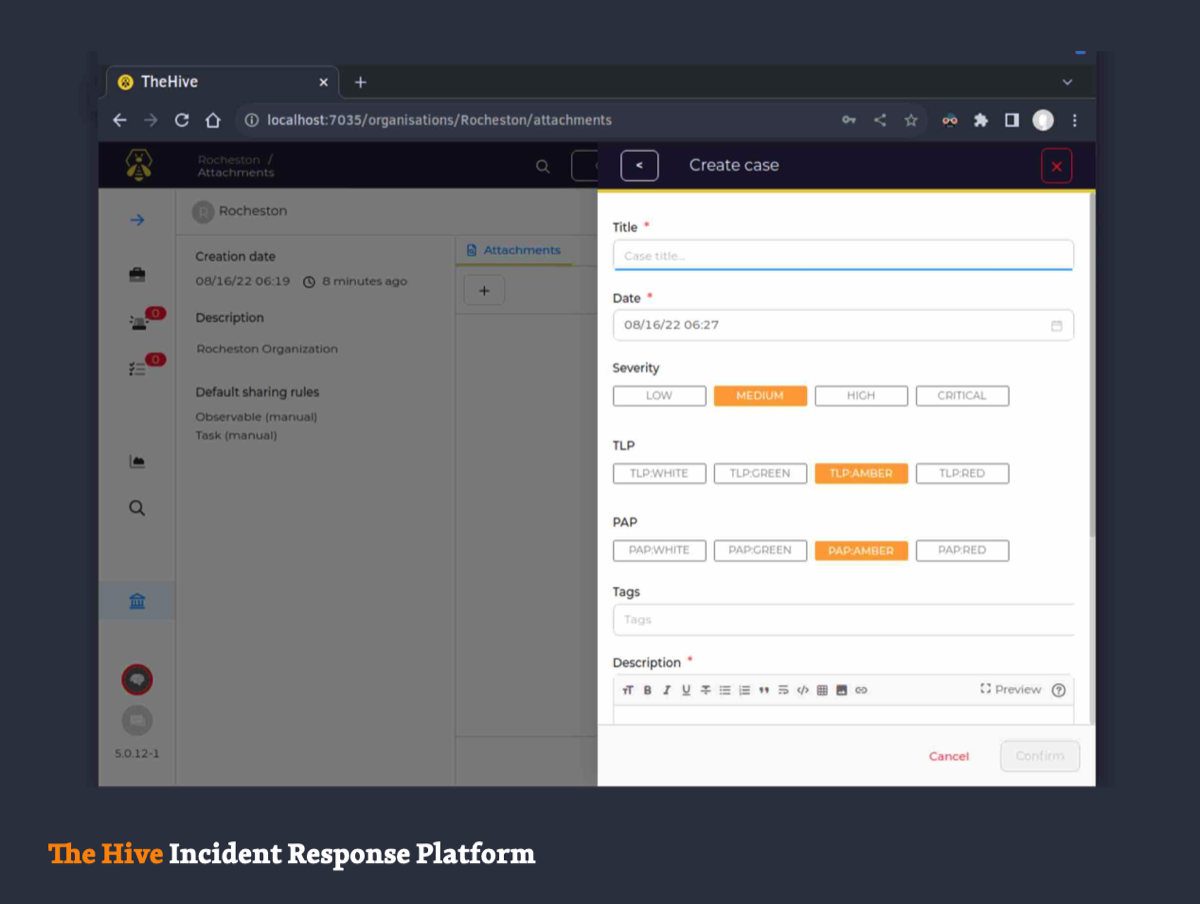Open the tasks checklist icon in sidebar
1200x904 pixels.
click(x=138, y=368)
